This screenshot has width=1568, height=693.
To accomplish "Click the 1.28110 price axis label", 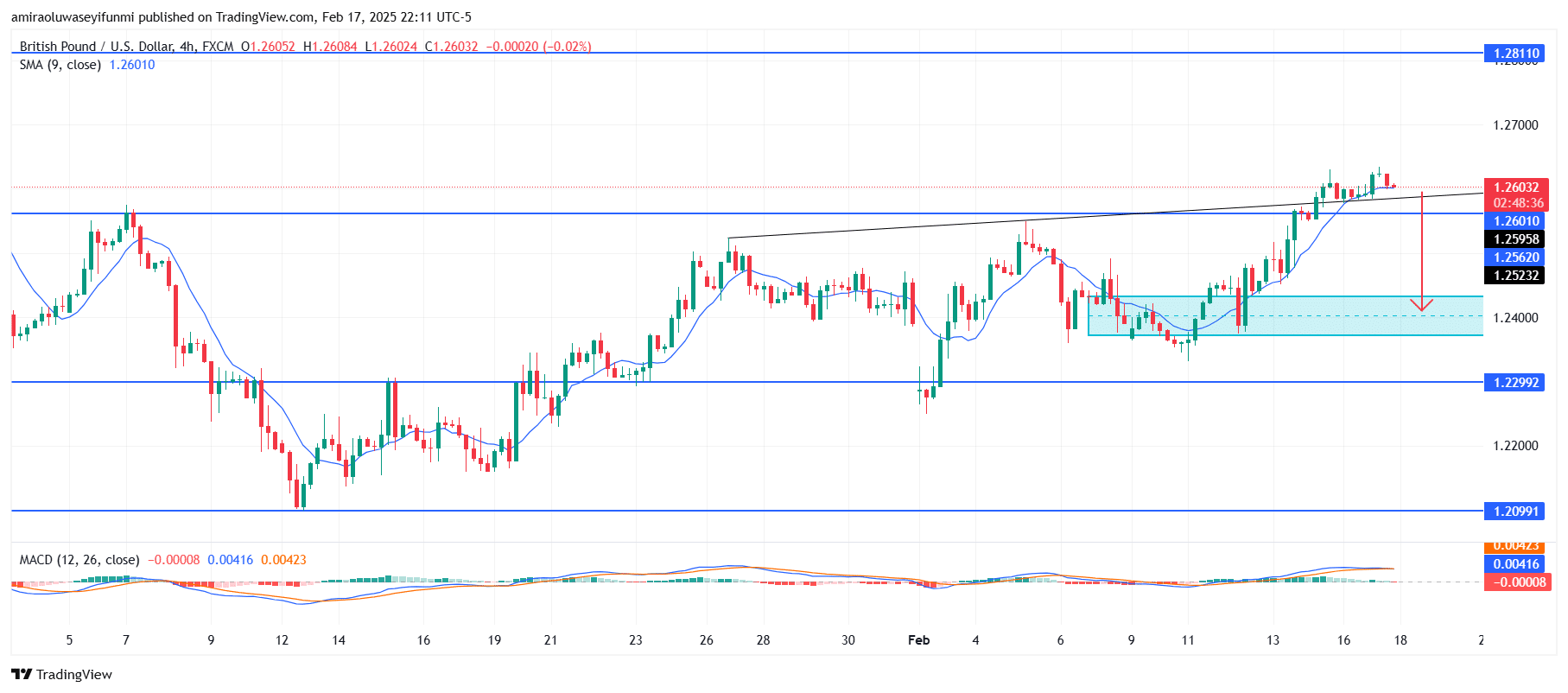I will point(1516,54).
